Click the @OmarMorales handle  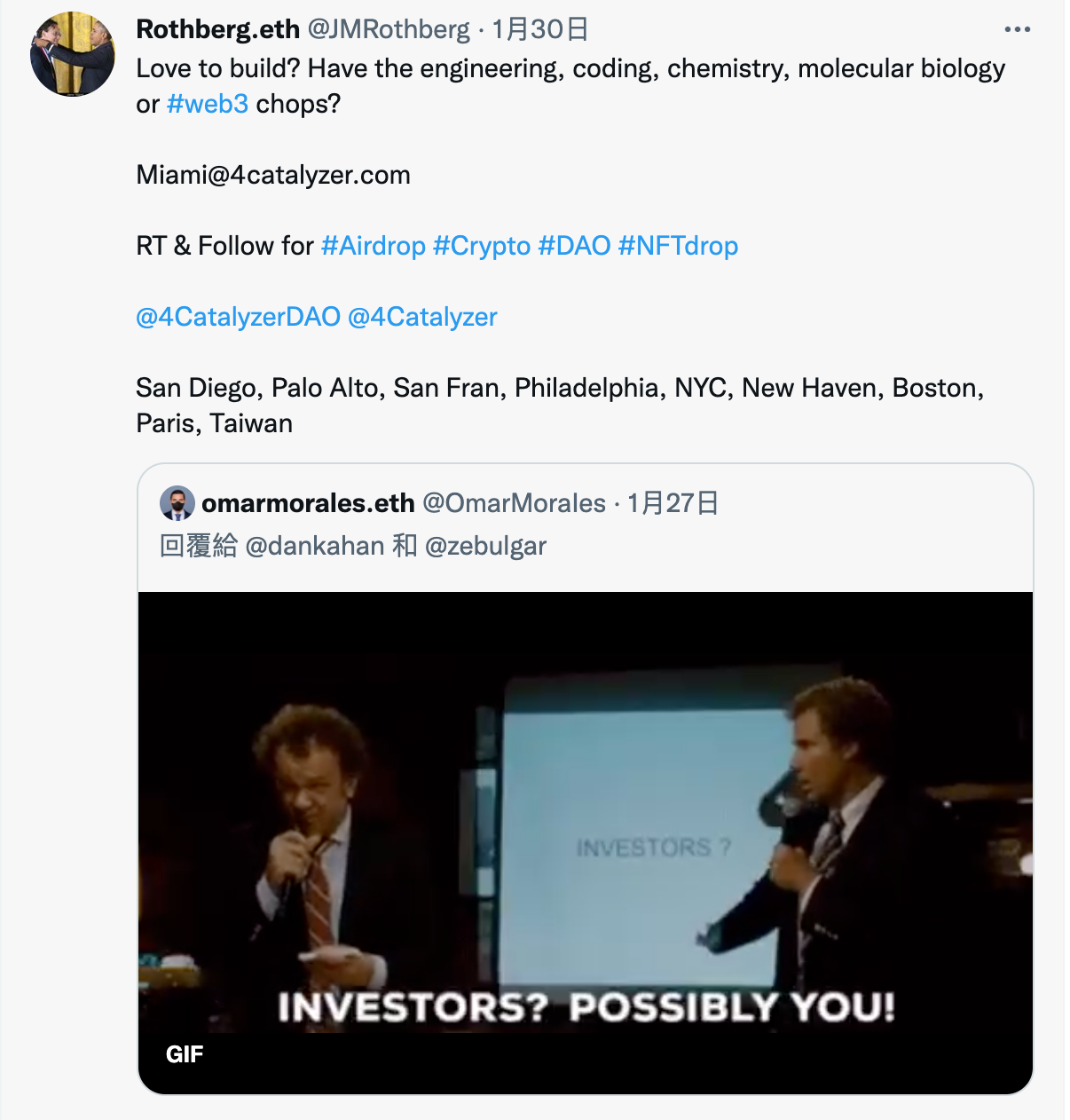click(514, 503)
